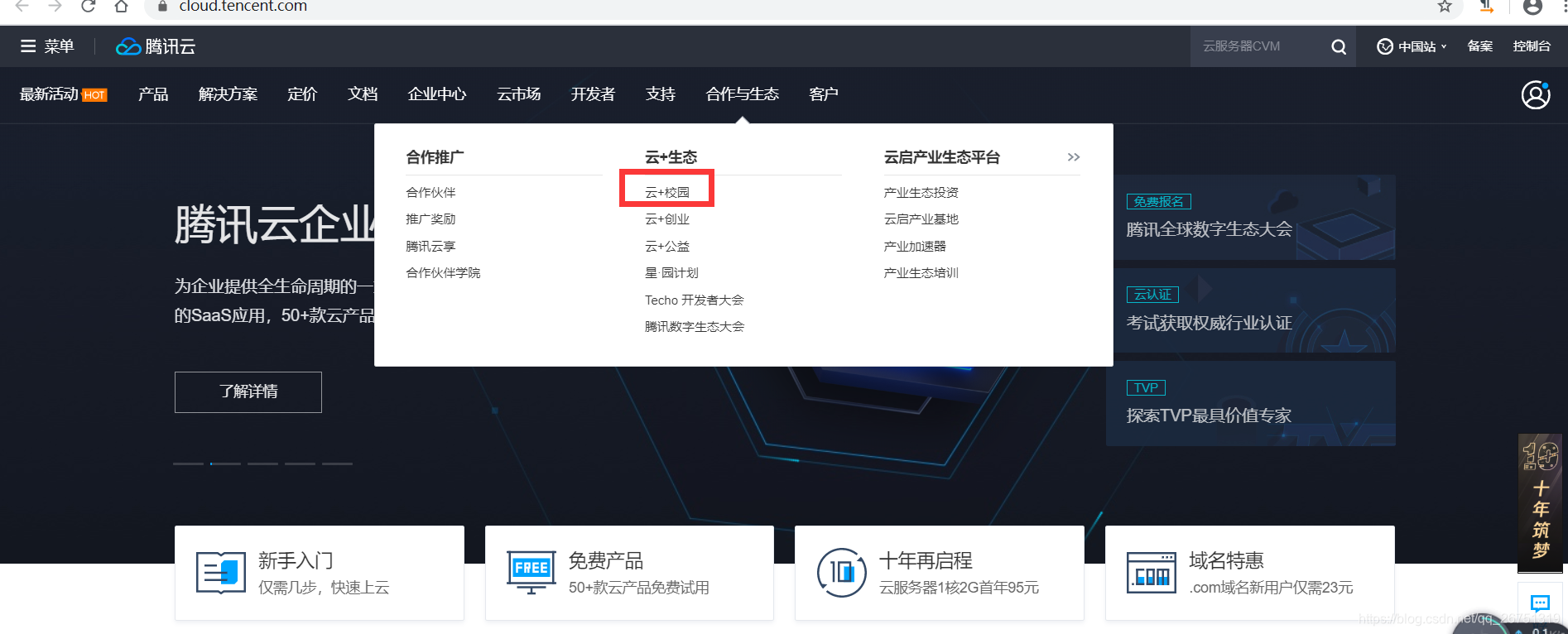Reload the page with refresh icon

pyautogui.click(x=88, y=6)
